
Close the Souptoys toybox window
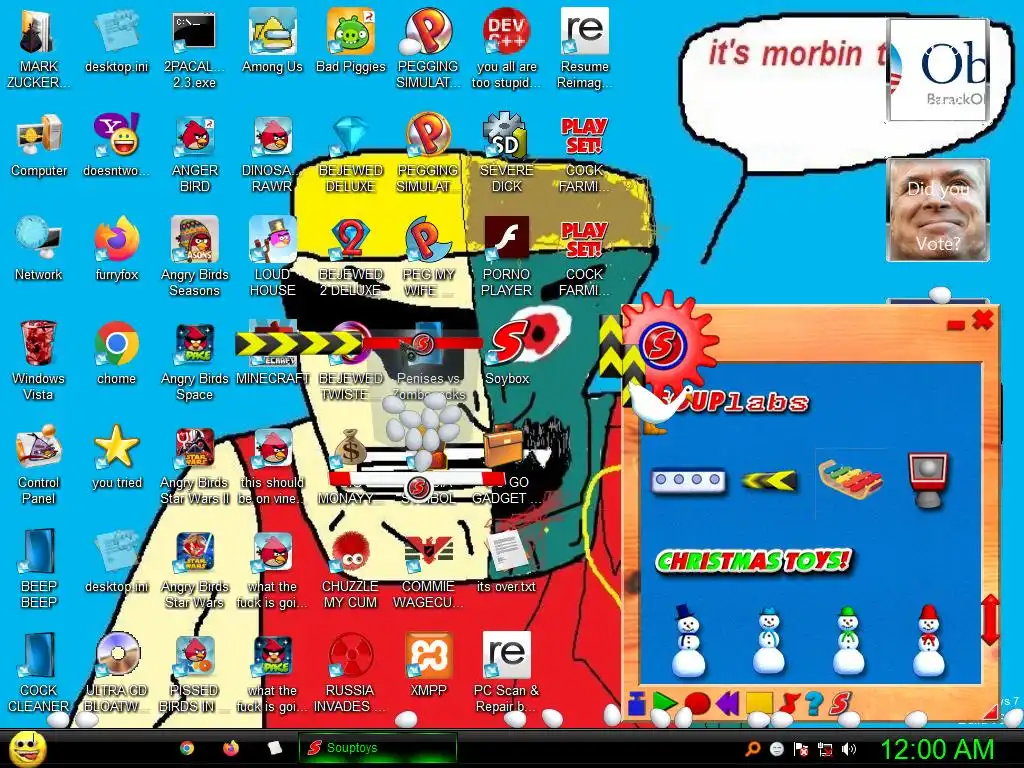tap(983, 321)
